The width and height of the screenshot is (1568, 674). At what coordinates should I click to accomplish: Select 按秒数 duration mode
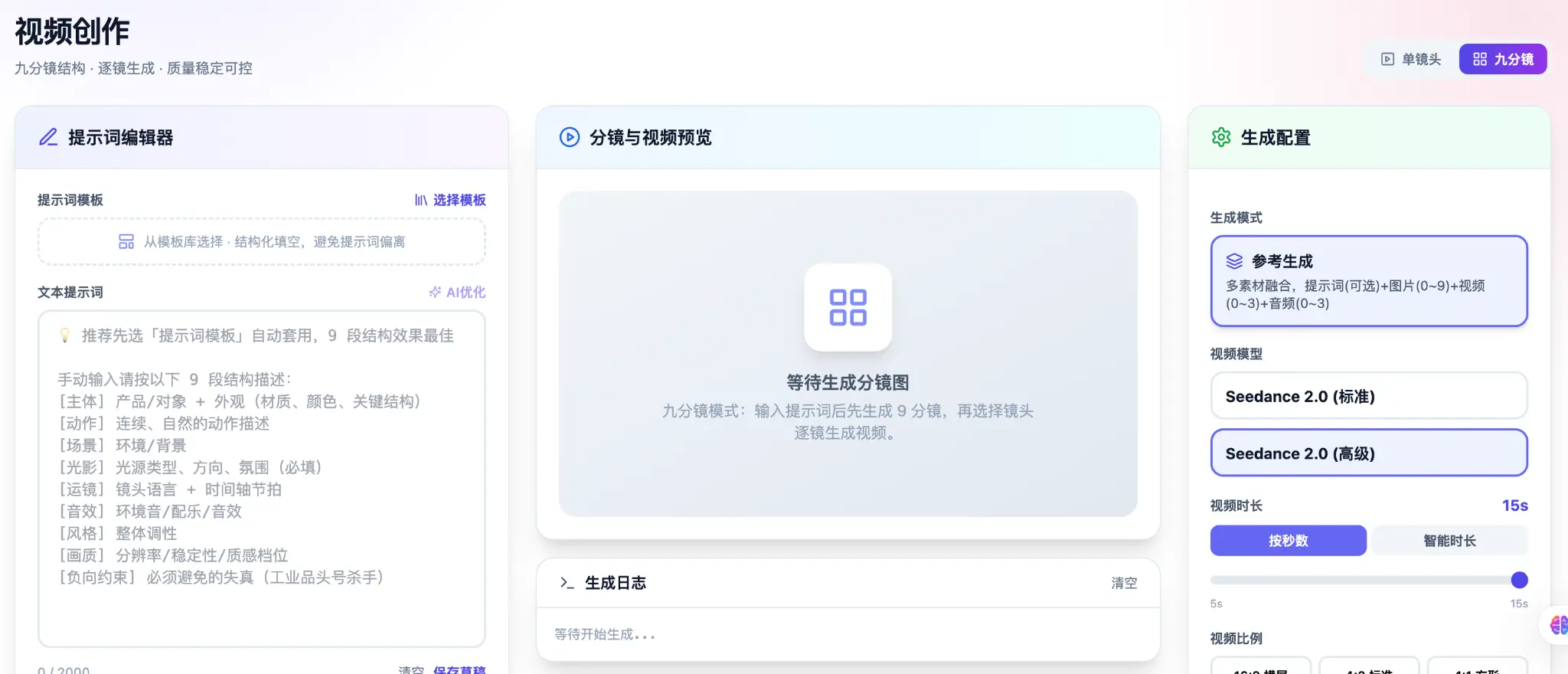(x=1289, y=541)
